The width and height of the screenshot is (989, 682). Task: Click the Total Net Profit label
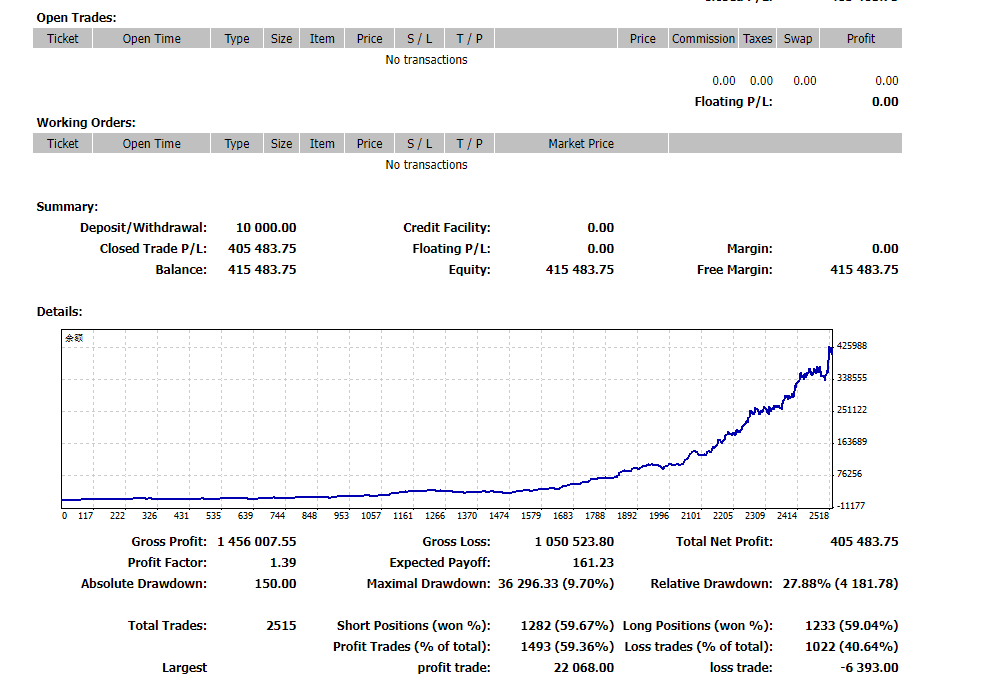724,541
